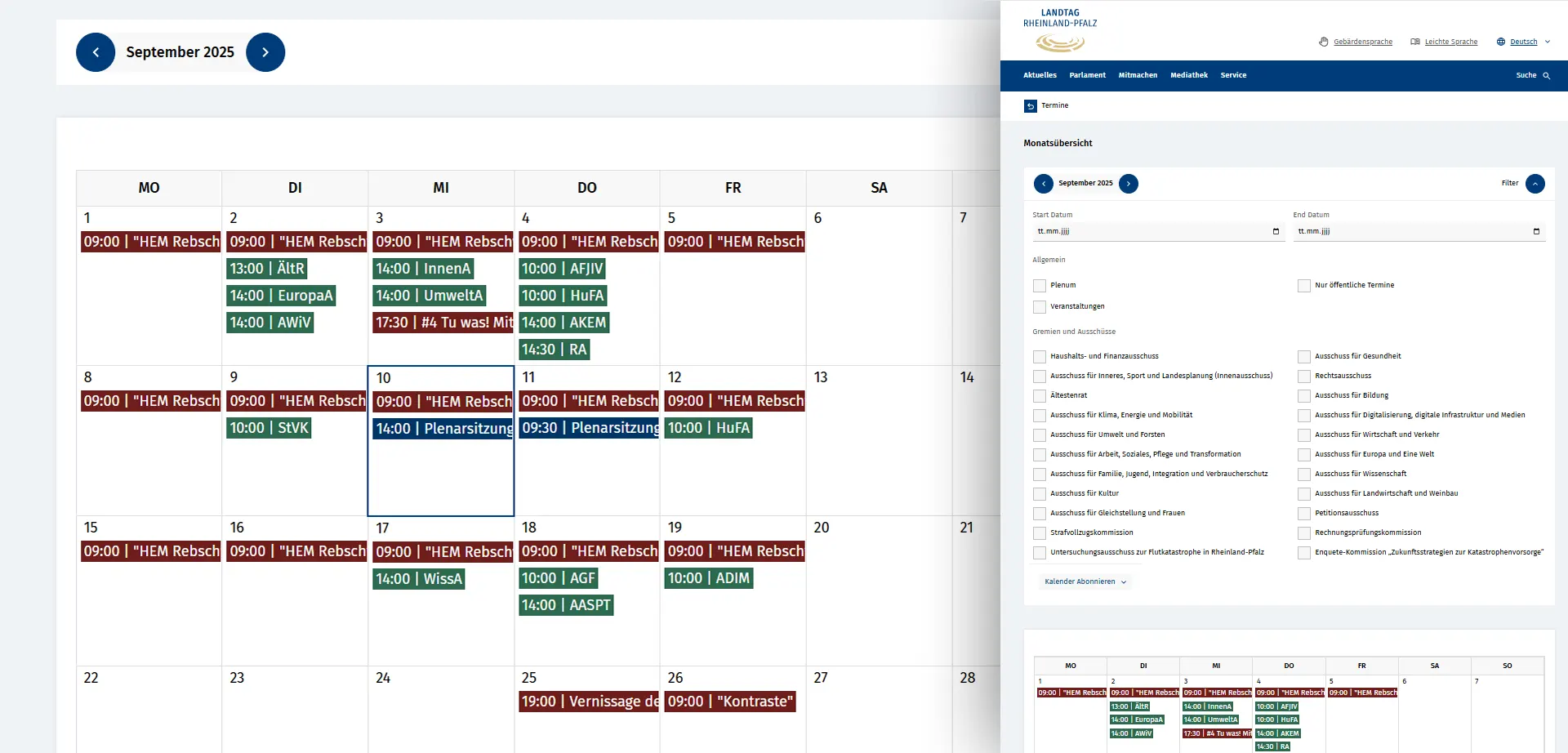The image size is (1568, 753).
Task: Tick the Rechtsausschuss checkbox
Action: pyautogui.click(x=1304, y=376)
